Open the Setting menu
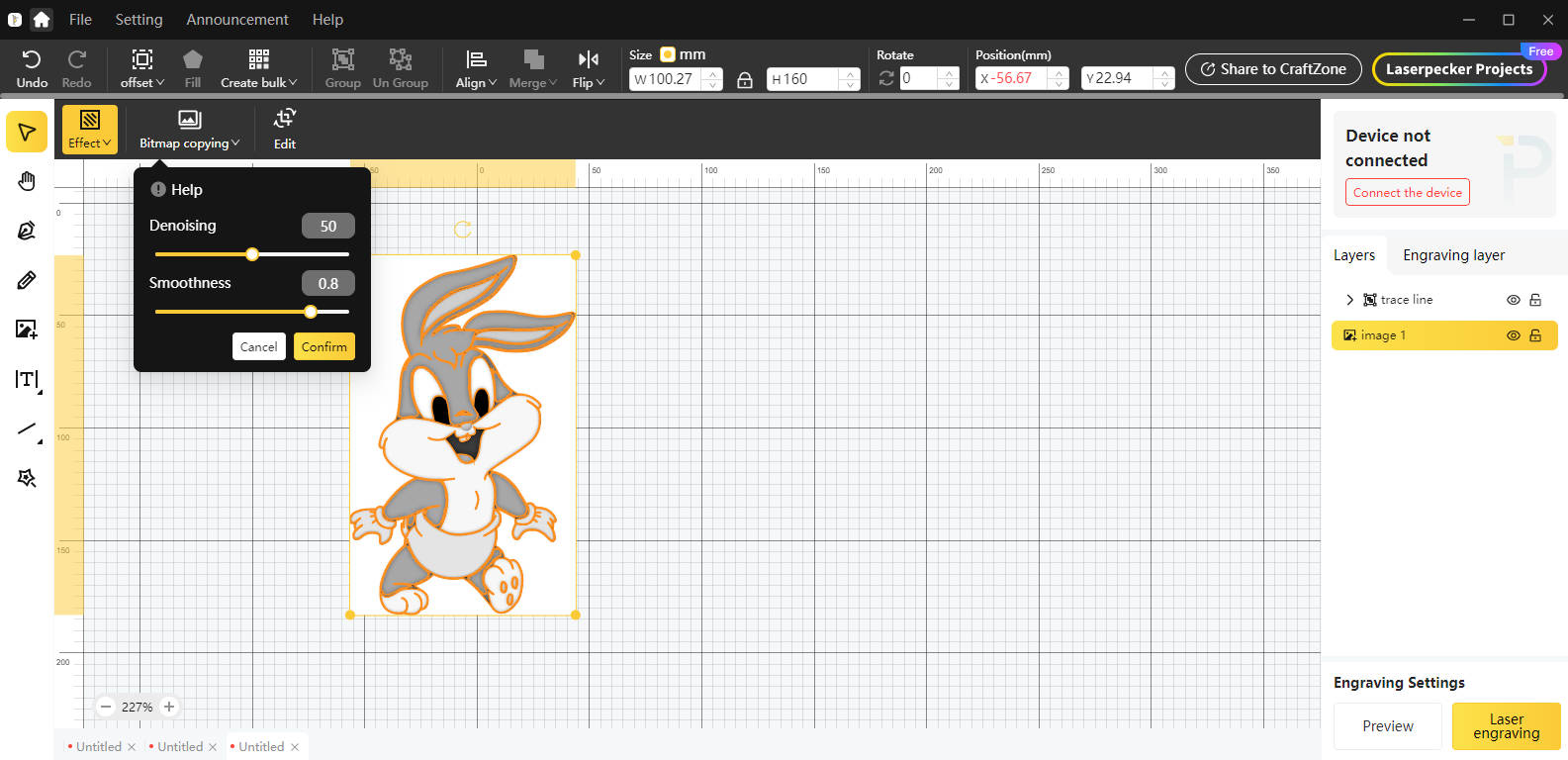The width and height of the screenshot is (1568, 760). [x=138, y=19]
